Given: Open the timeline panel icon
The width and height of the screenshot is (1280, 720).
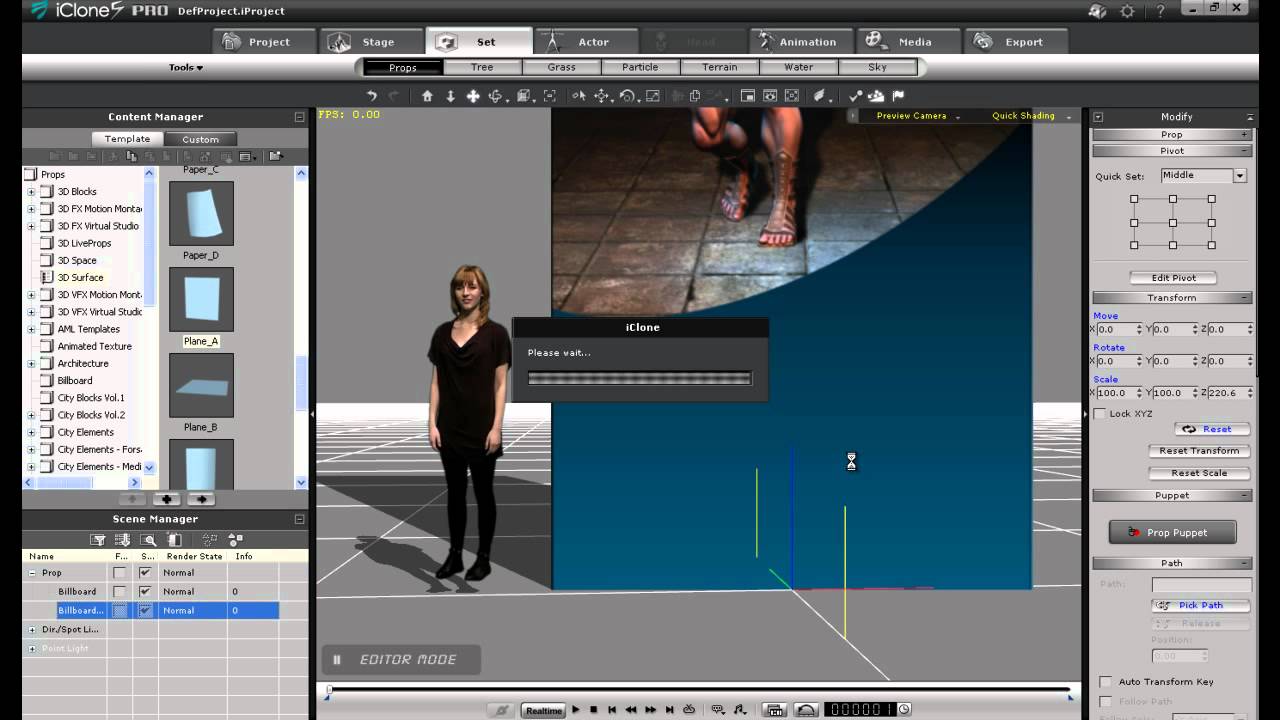Looking at the screenshot, I should (x=773, y=710).
